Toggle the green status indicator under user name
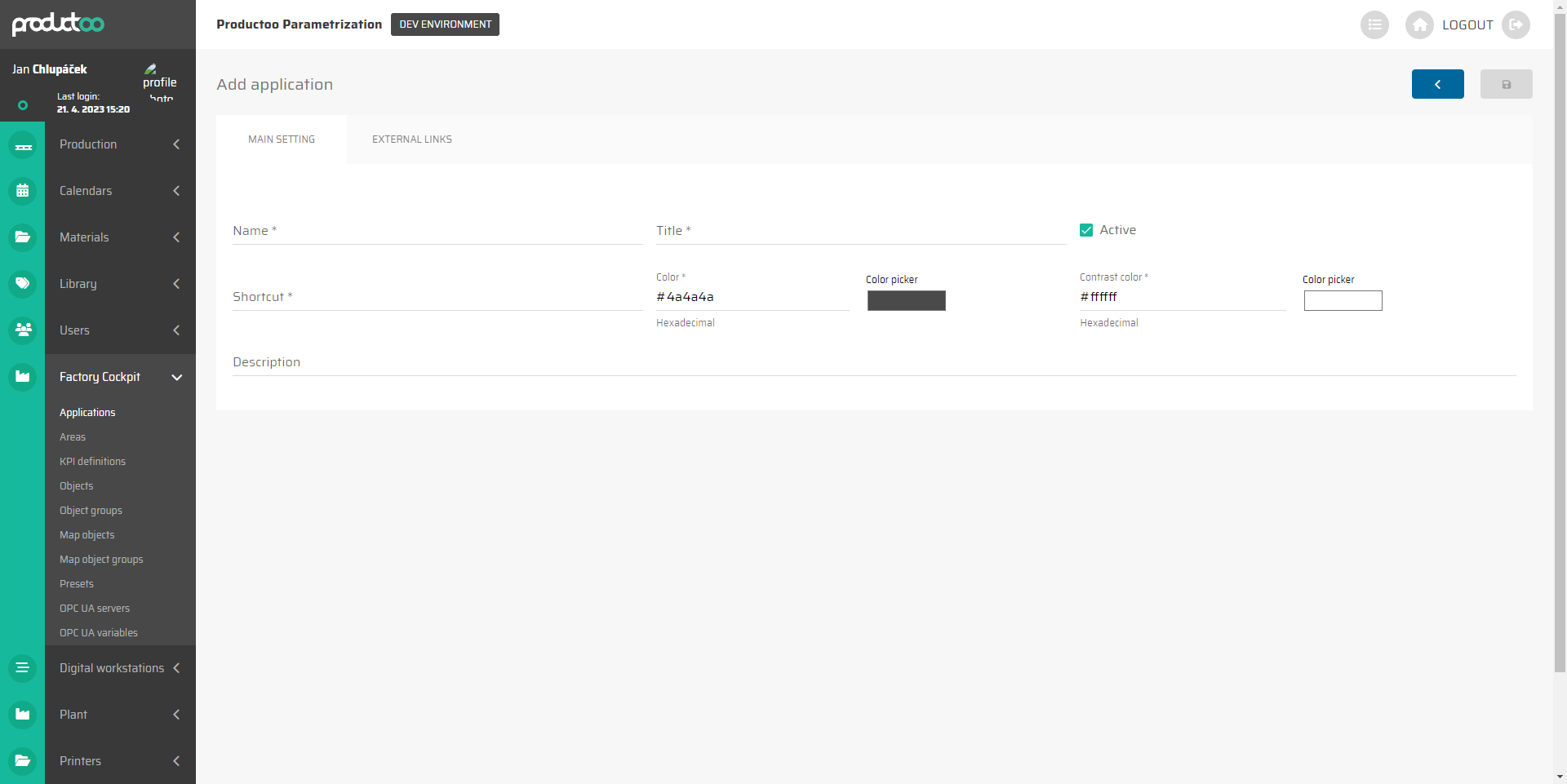The width and height of the screenshot is (1567, 784). click(23, 104)
